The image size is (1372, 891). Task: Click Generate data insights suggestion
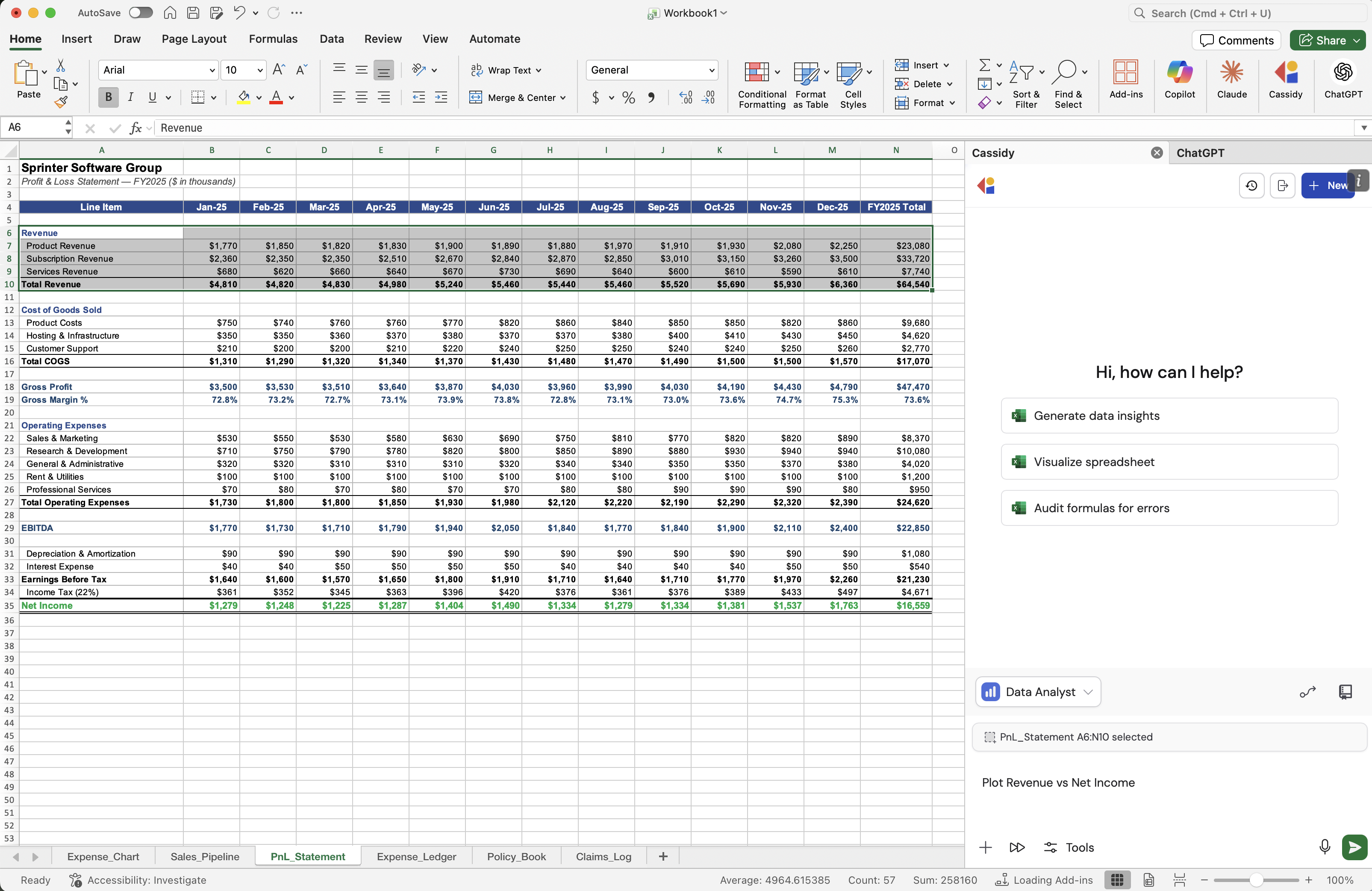pos(1169,416)
